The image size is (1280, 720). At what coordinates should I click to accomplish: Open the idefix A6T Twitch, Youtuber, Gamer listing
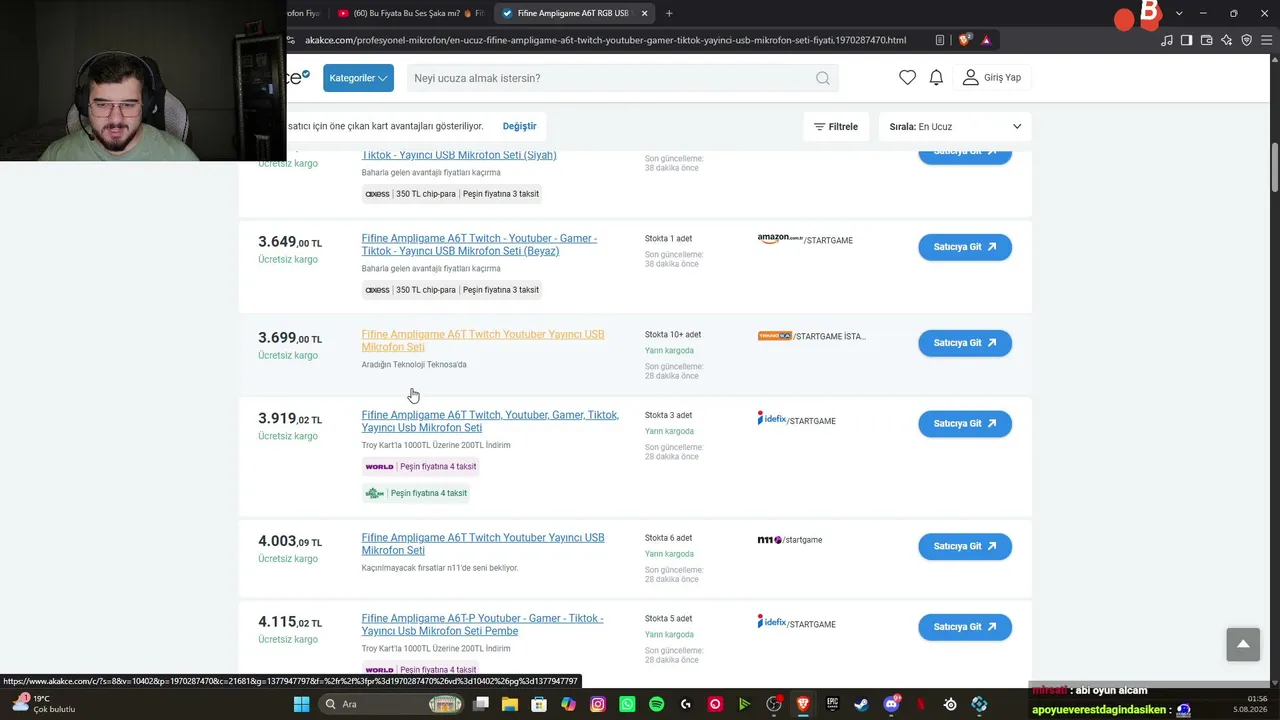pyautogui.click(x=490, y=421)
